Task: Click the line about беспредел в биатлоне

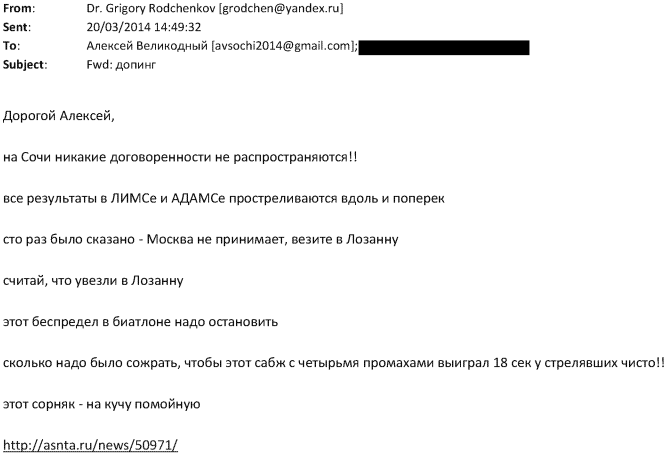Action: [141, 322]
